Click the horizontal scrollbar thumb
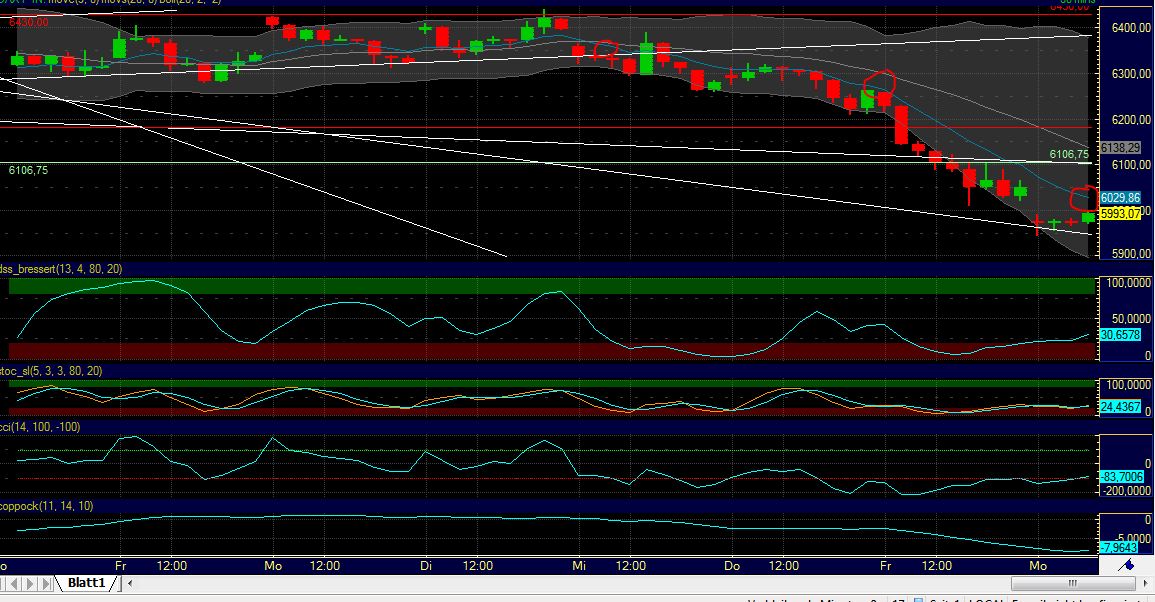The width and height of the screenshot is (1155, 602). [1073, 583]
